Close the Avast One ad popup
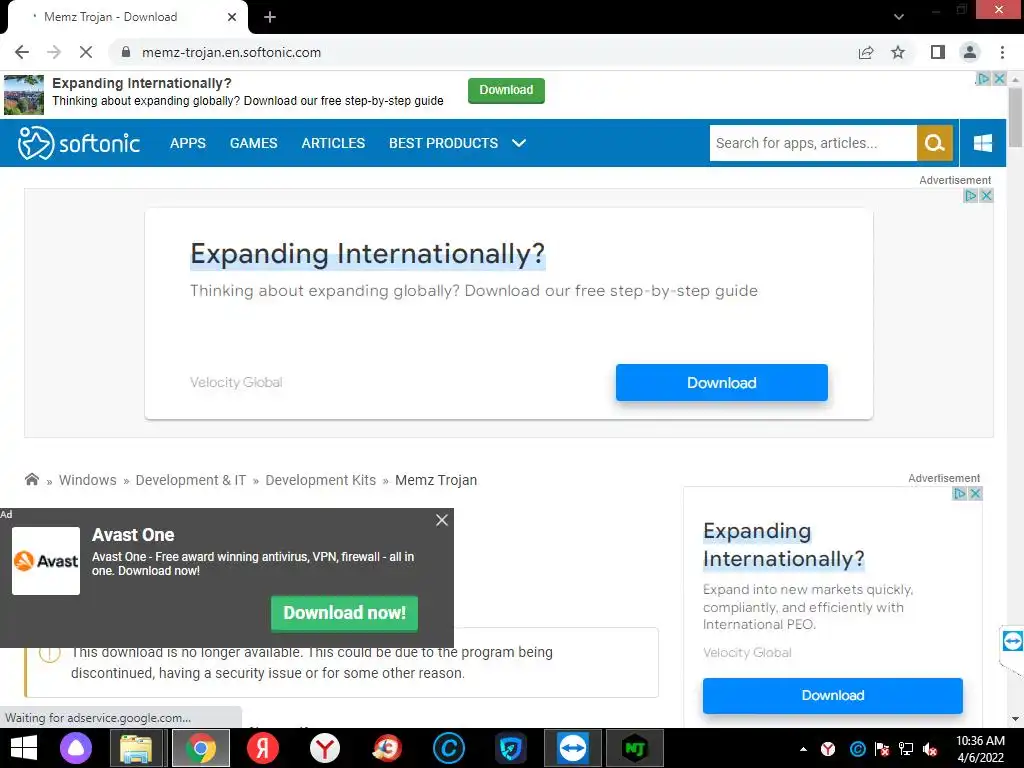1024x768 pixels. [x=442, y=520]
